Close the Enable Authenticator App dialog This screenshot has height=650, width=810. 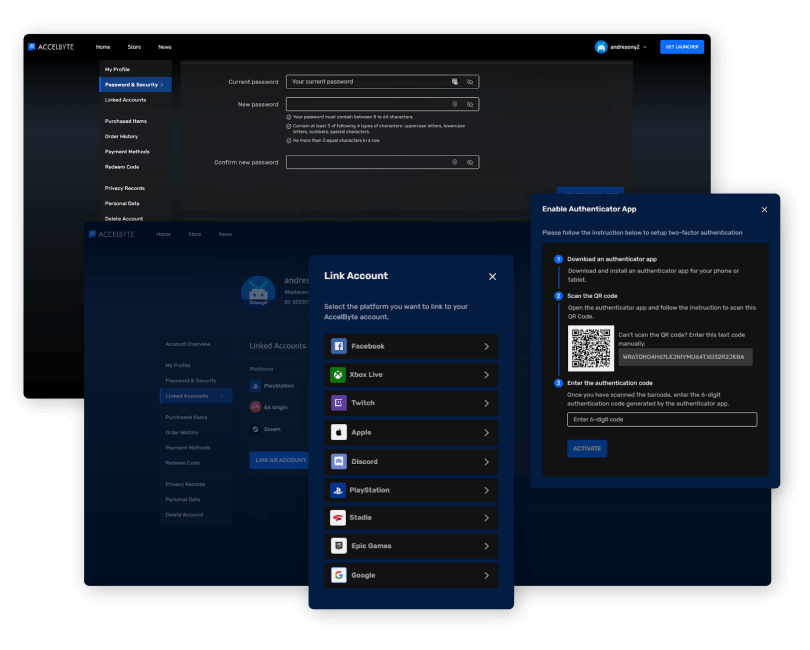(x=764, y=209)
